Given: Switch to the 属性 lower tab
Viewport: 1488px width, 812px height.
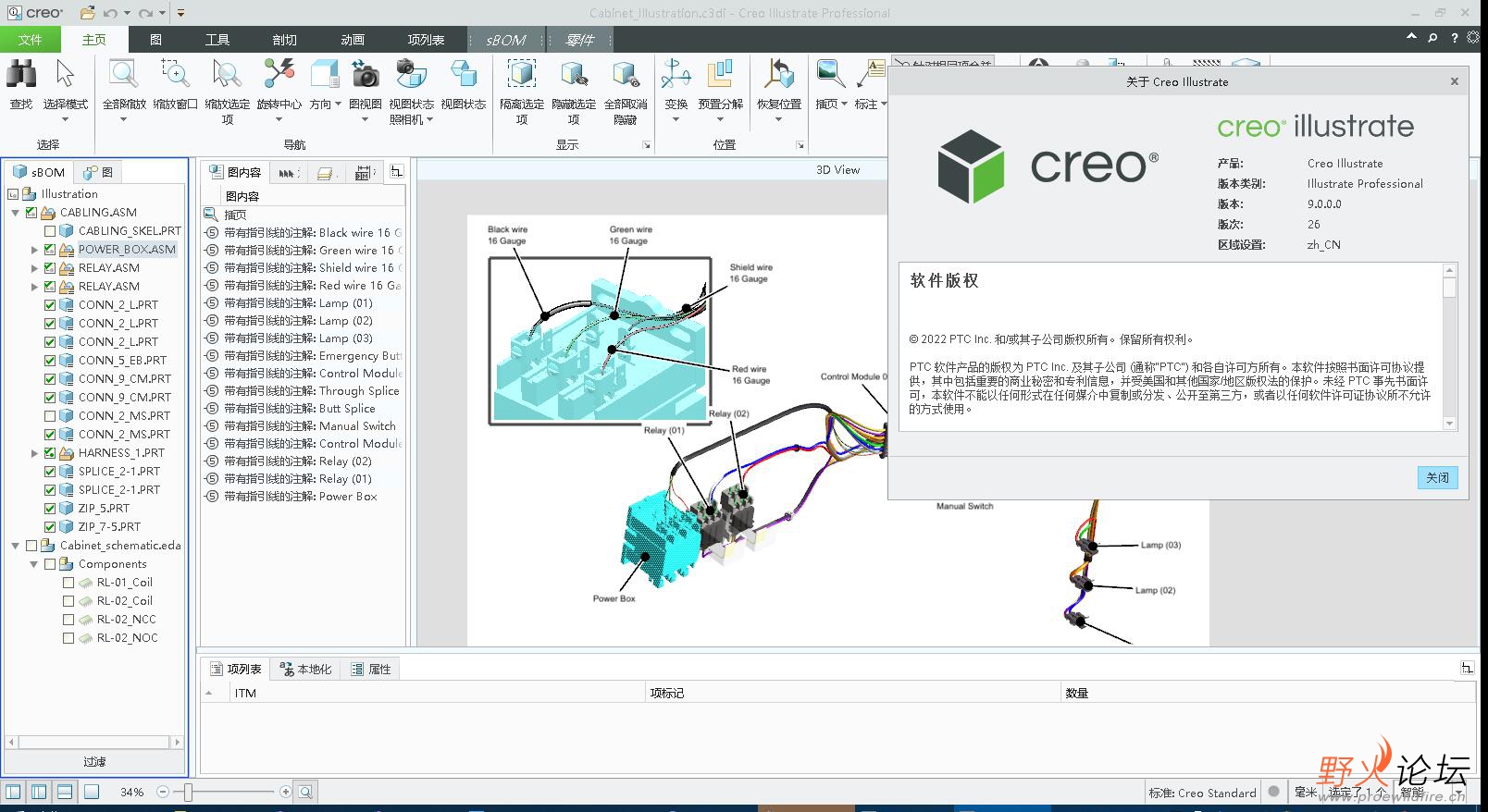Looking at the screenshot, I should click(x=371, y=669).
